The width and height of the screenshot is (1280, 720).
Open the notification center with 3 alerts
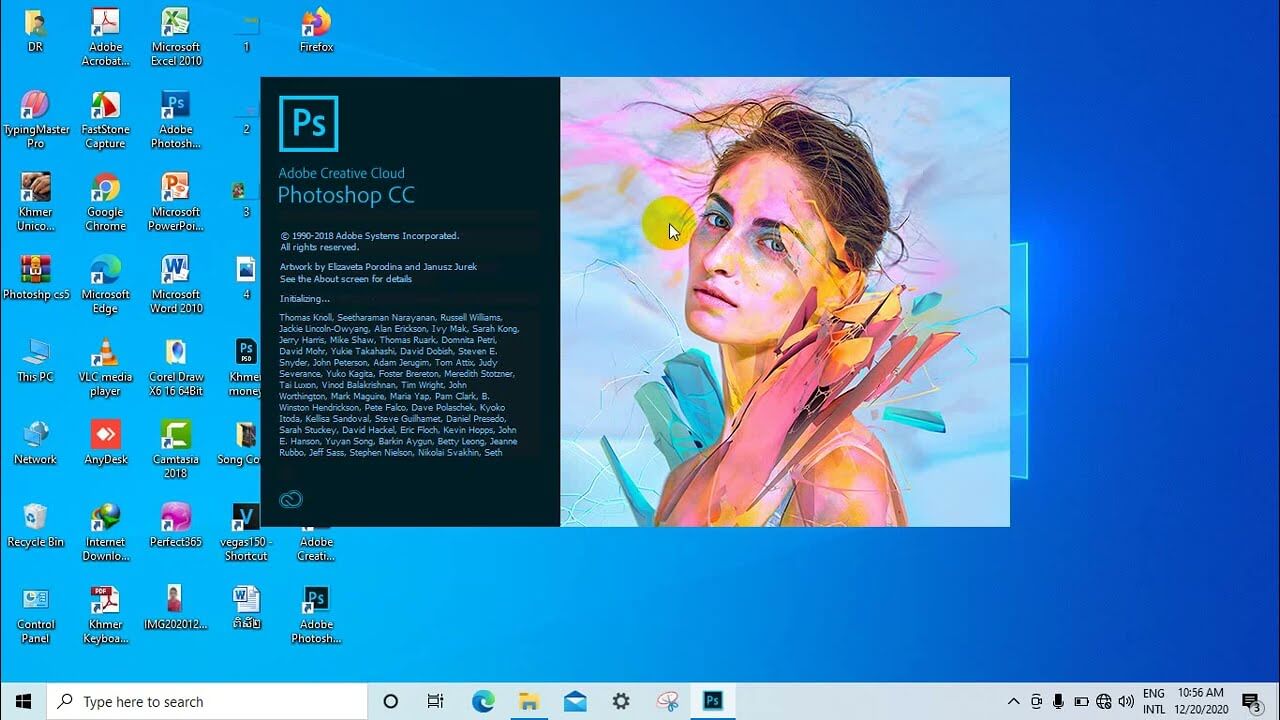pyautogui.click(x=1251, y=701)
